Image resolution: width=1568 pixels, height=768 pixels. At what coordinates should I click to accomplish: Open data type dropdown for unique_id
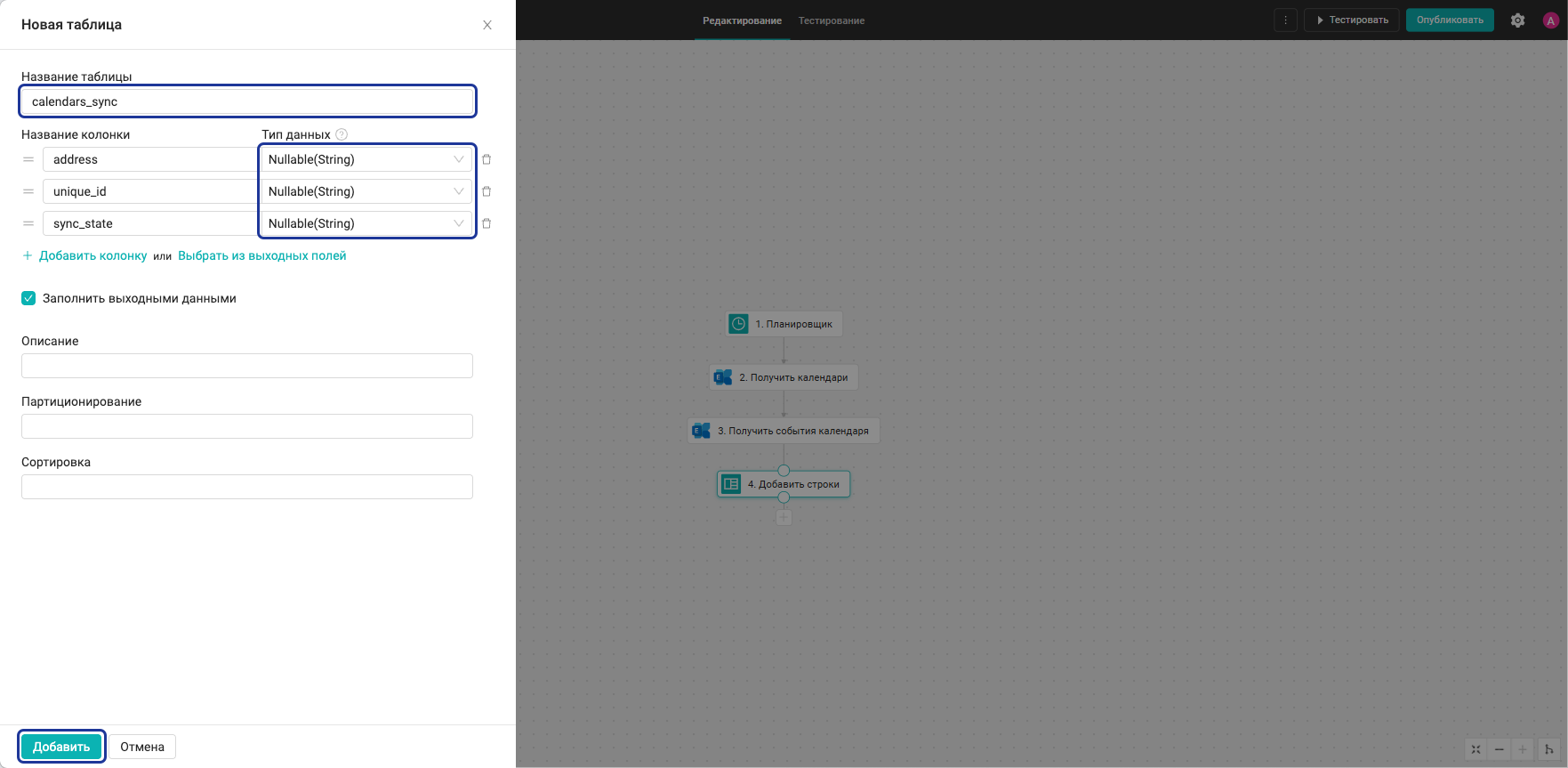366,191
